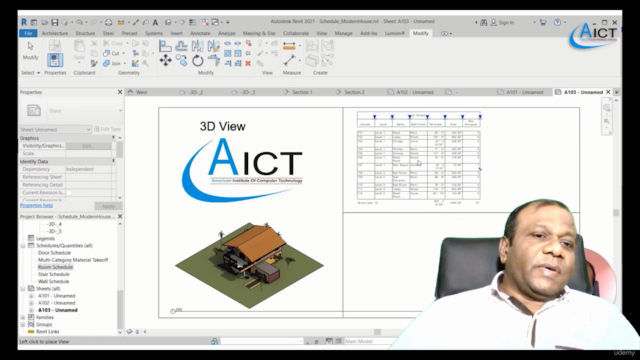This screenshot has width=640, height=360.
Task: Select the Copy tool in Modify panel
Action: tap(181, 61)
